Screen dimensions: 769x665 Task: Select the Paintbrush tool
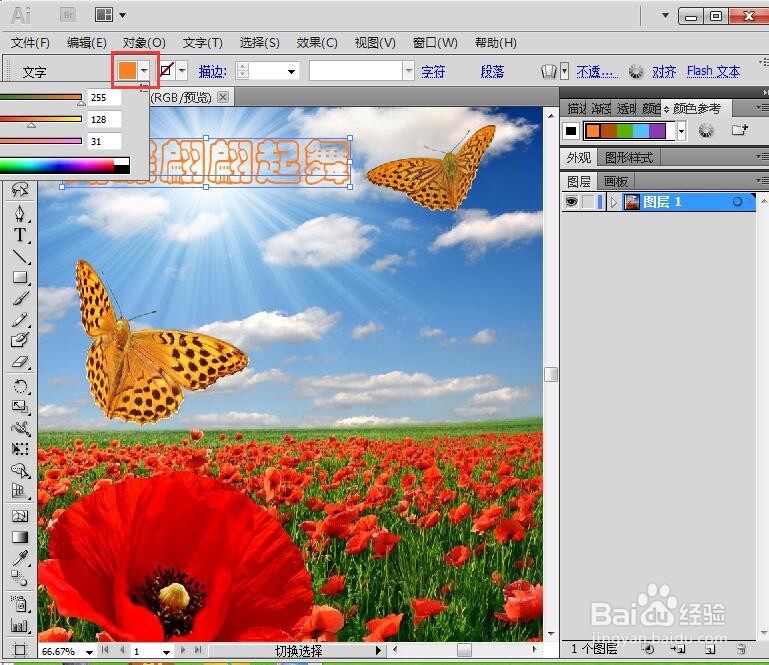20,298
